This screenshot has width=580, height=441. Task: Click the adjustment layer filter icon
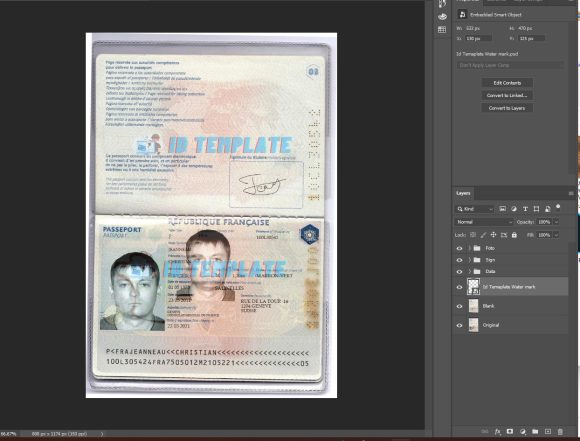(x=514, y=209)
